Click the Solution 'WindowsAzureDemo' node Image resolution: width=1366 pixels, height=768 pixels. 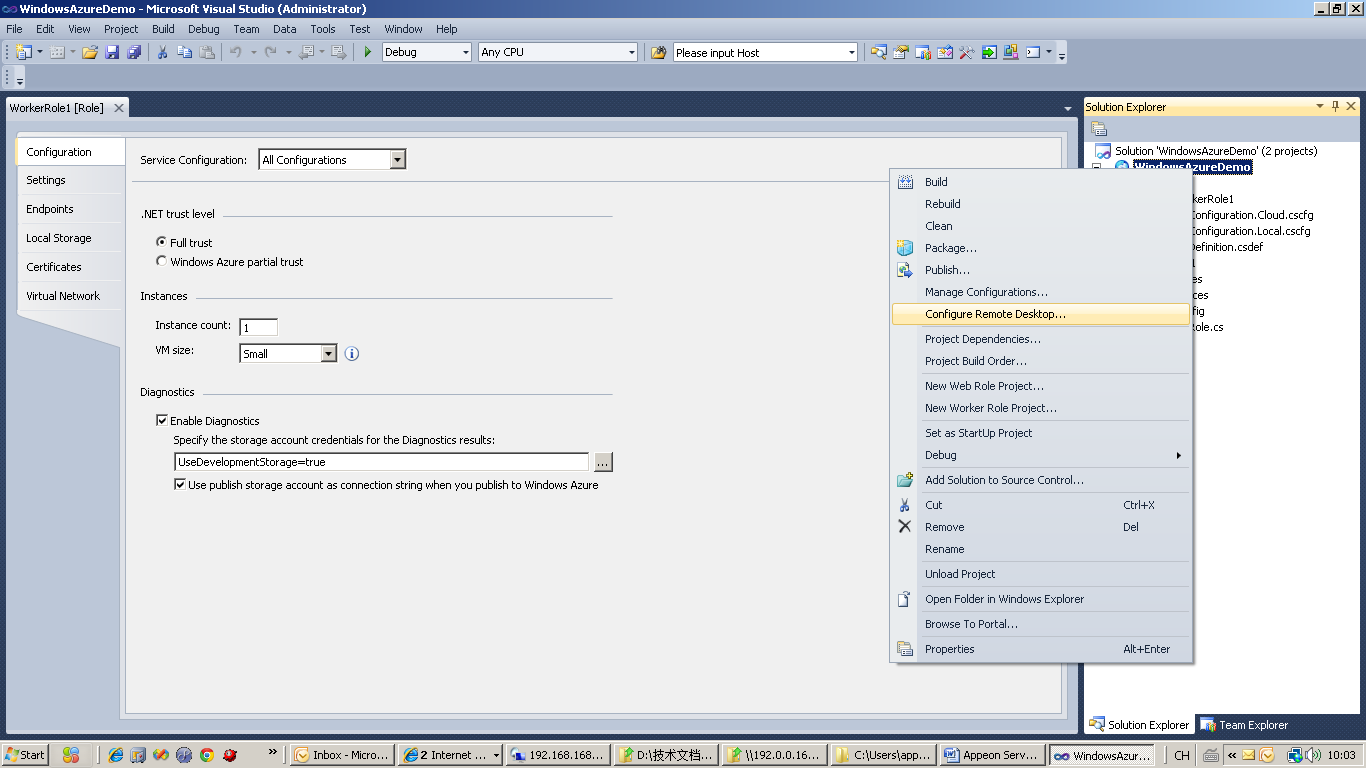(x=1216, y=151)
